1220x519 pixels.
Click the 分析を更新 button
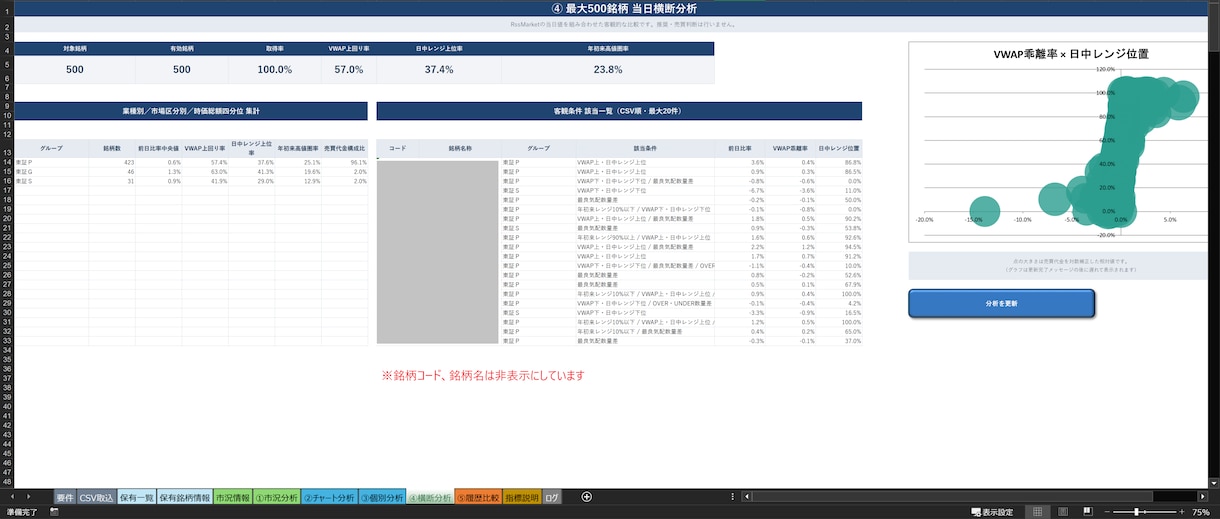coord(1001,303)
